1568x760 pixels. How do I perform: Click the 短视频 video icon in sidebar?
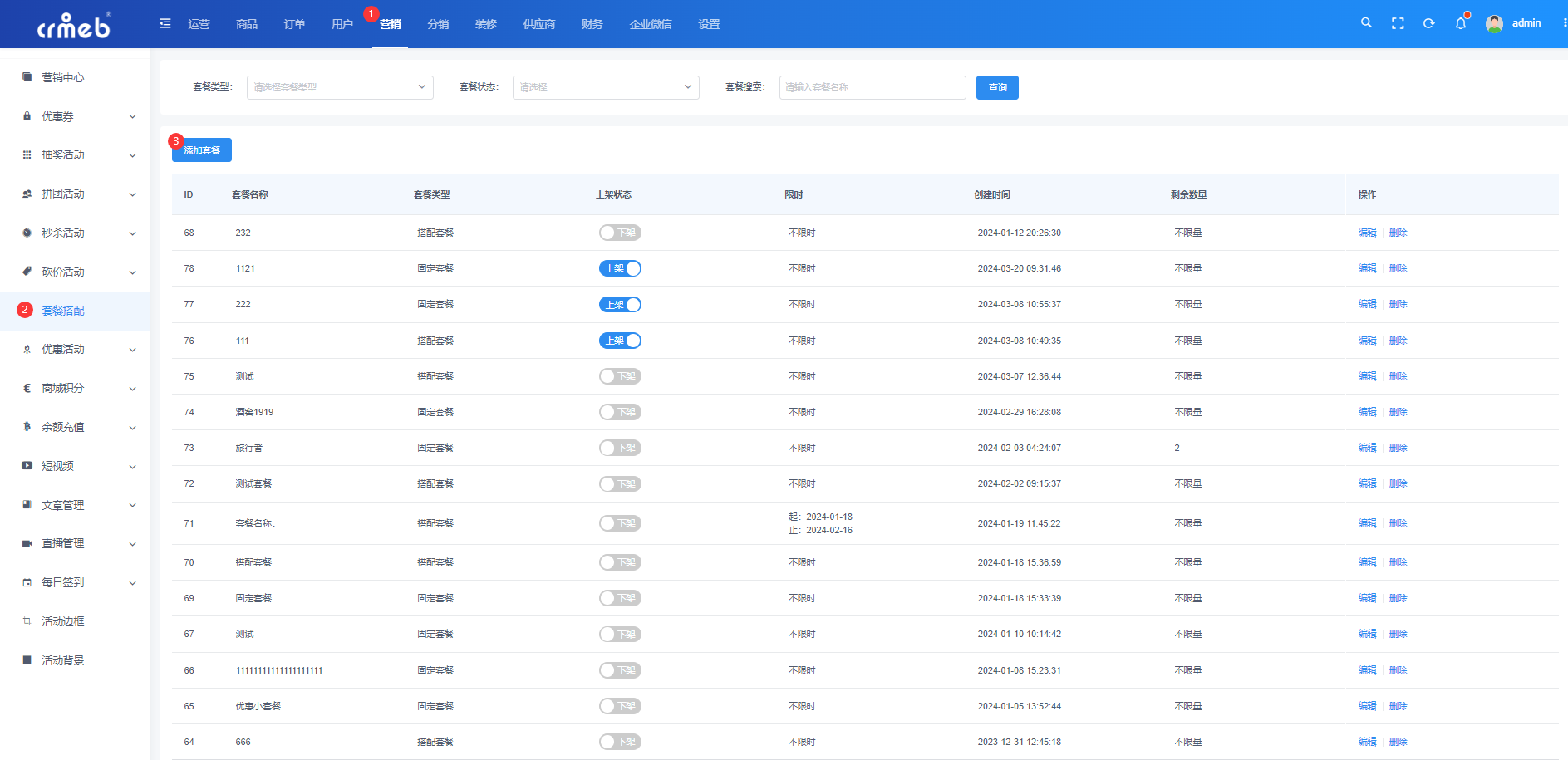(x=27, y=466)
